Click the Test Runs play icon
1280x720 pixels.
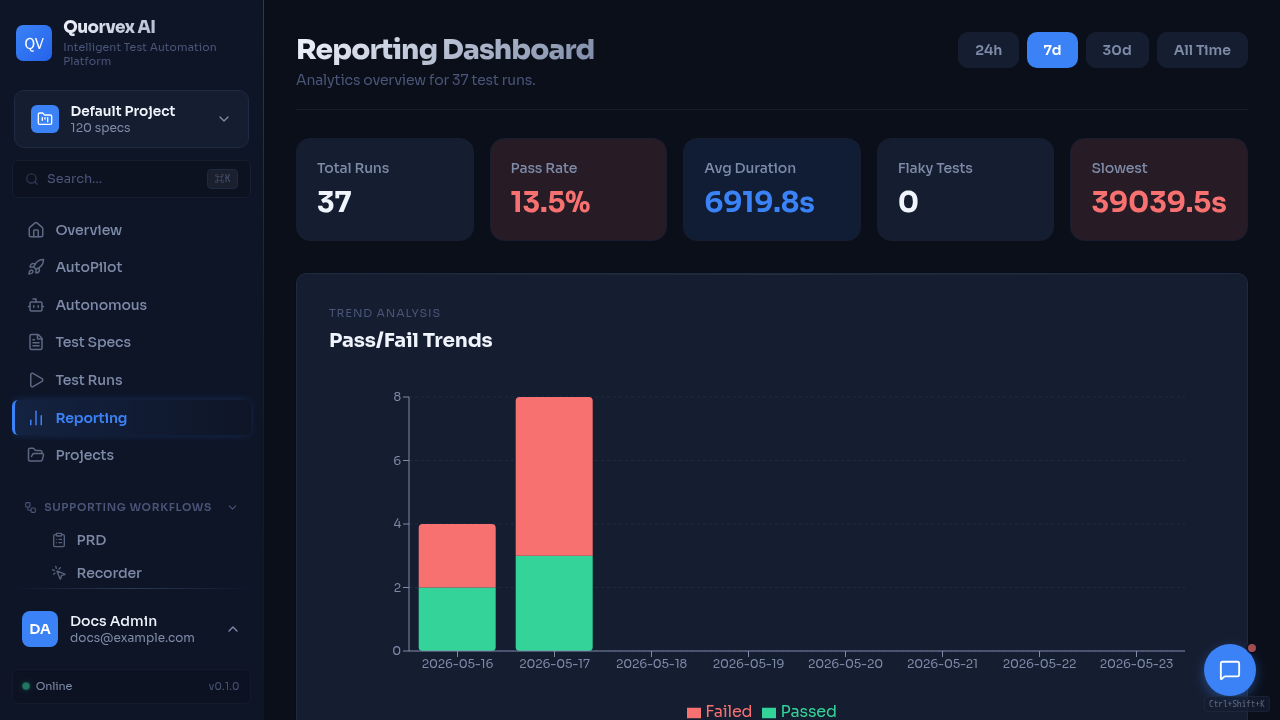coord(36,380)
